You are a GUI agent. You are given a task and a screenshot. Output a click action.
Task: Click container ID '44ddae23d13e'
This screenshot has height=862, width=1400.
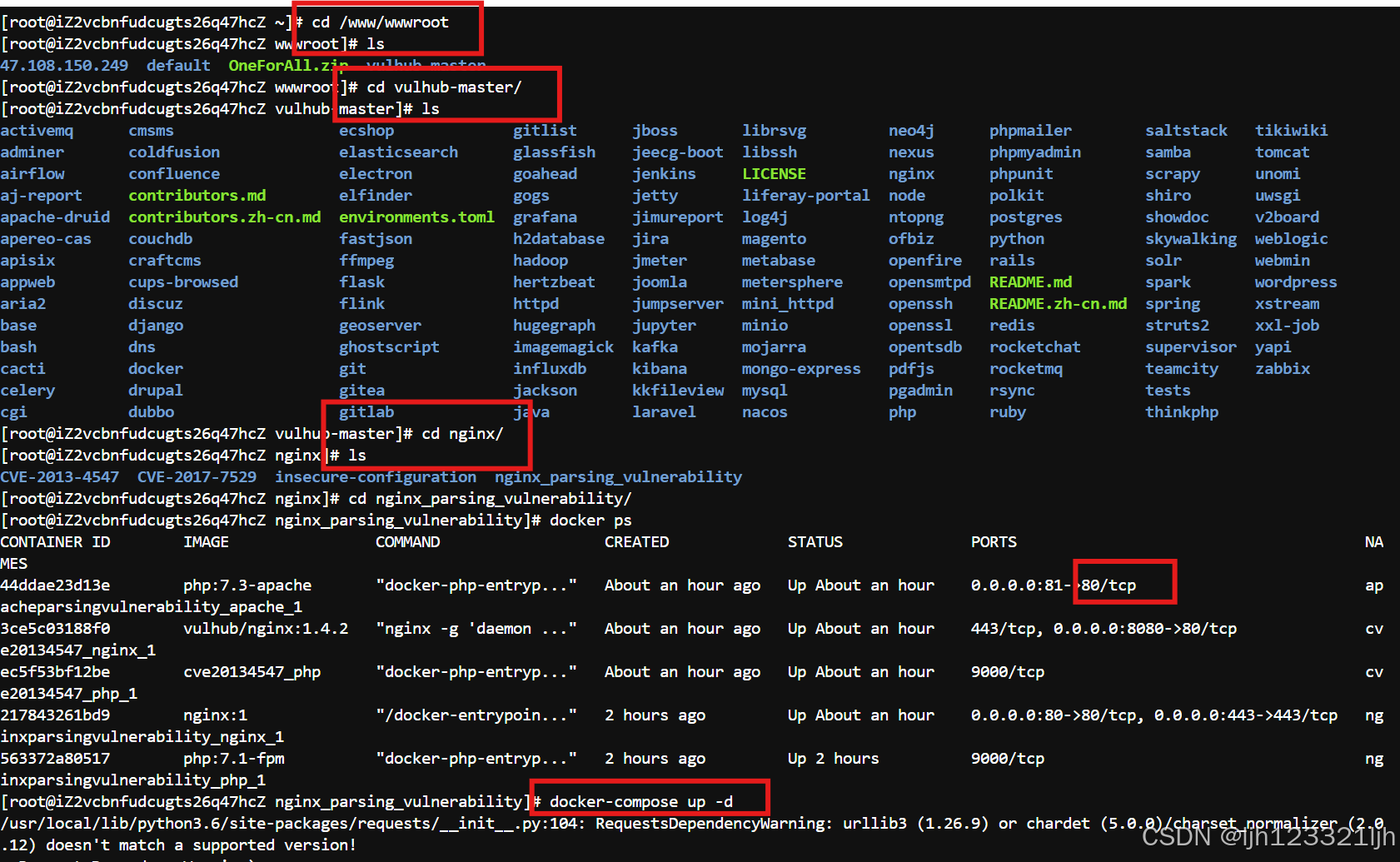(55, 585)
